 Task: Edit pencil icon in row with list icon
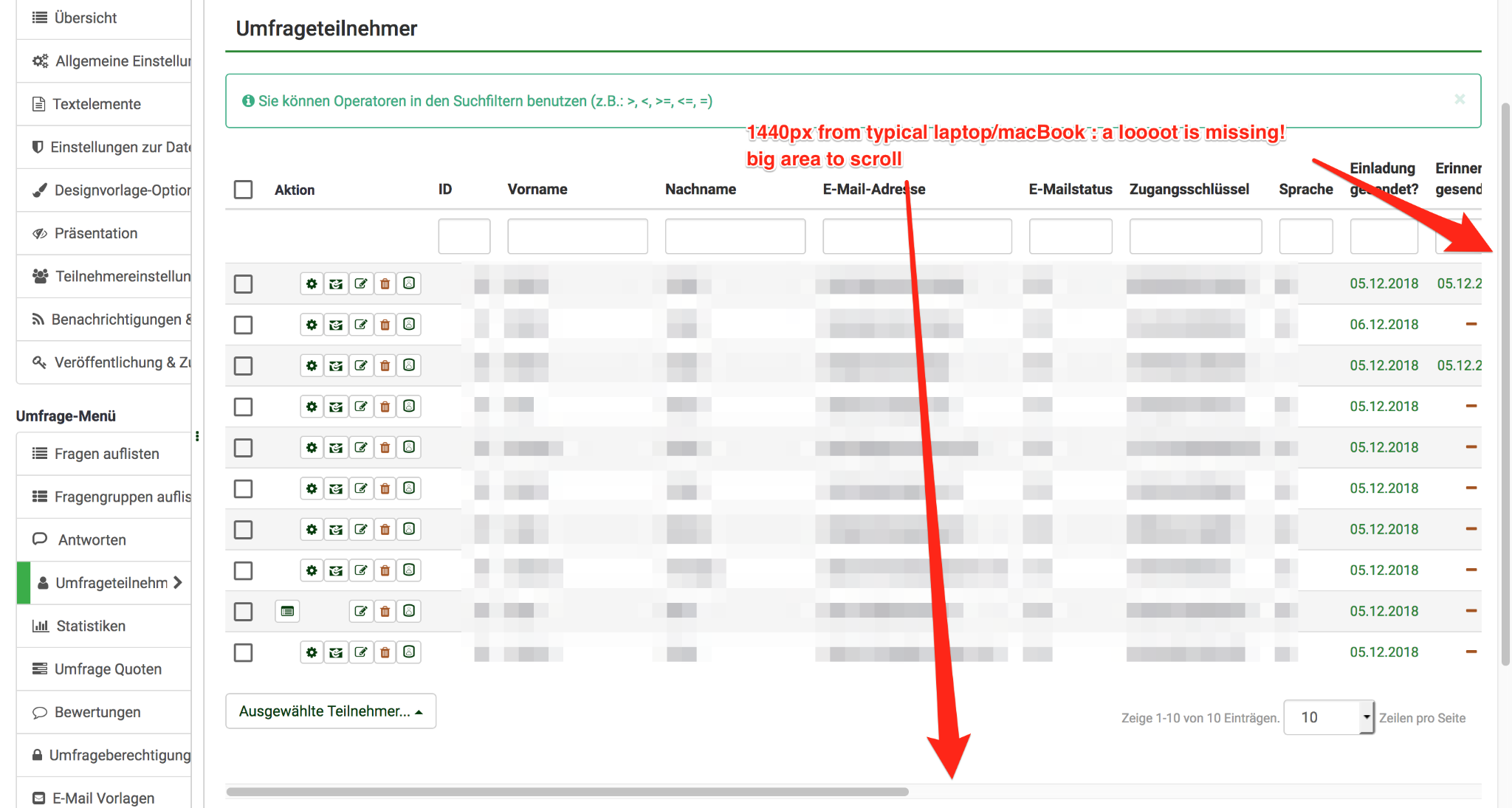(x=360, y=611)
